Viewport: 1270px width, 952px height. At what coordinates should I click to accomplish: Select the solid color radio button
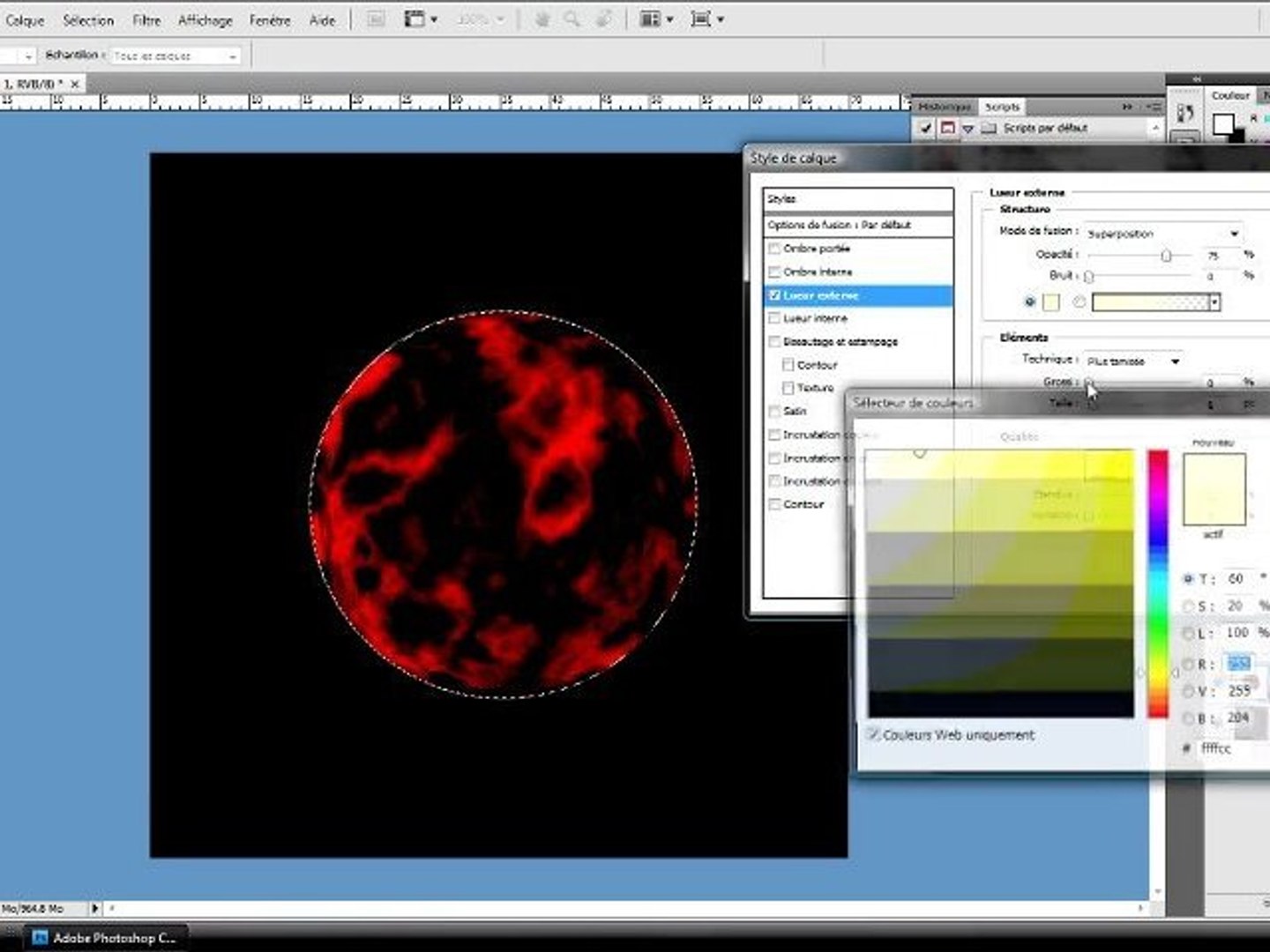click(1029, 302)
